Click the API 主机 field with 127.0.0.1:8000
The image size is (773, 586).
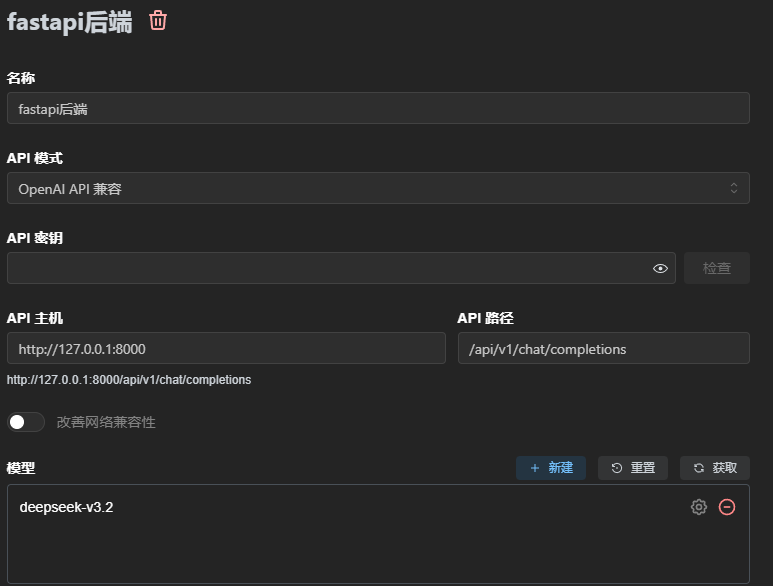226,348
